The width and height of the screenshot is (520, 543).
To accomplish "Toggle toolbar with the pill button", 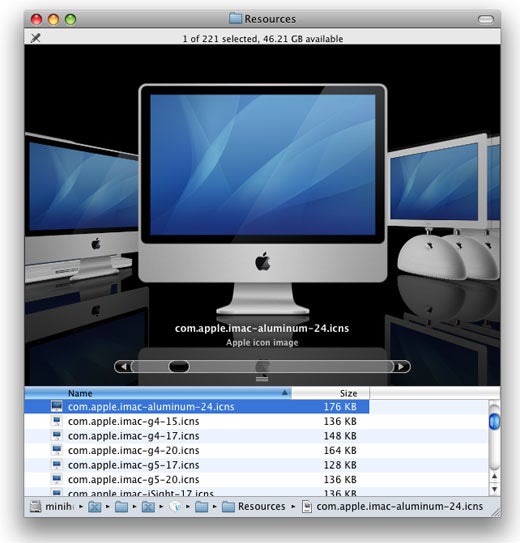I will [485, 19].
